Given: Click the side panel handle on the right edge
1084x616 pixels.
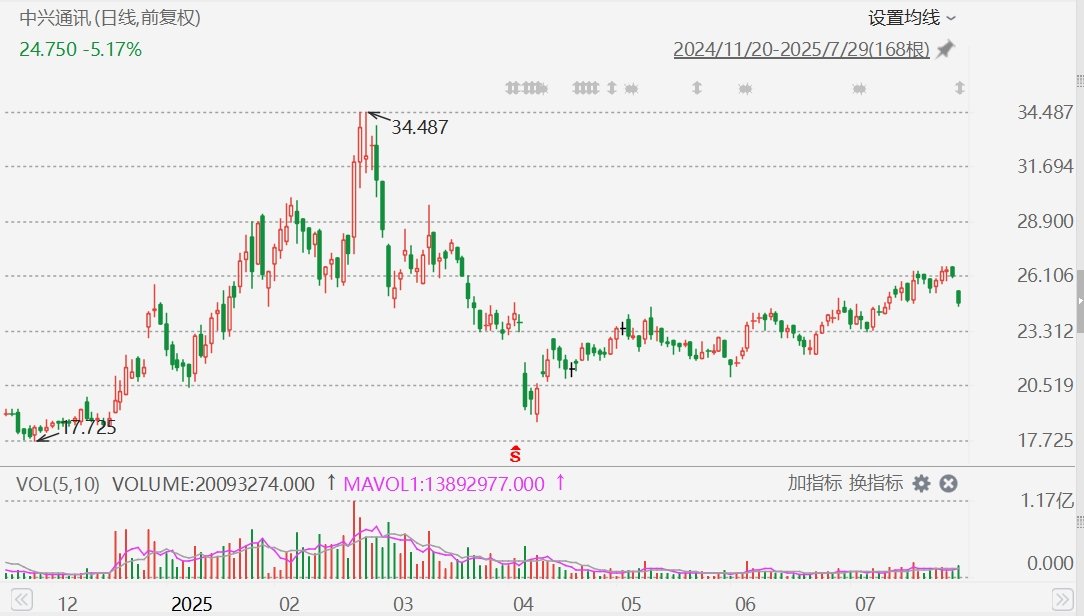Looking at the screenshot, I should pos(1080,301).
